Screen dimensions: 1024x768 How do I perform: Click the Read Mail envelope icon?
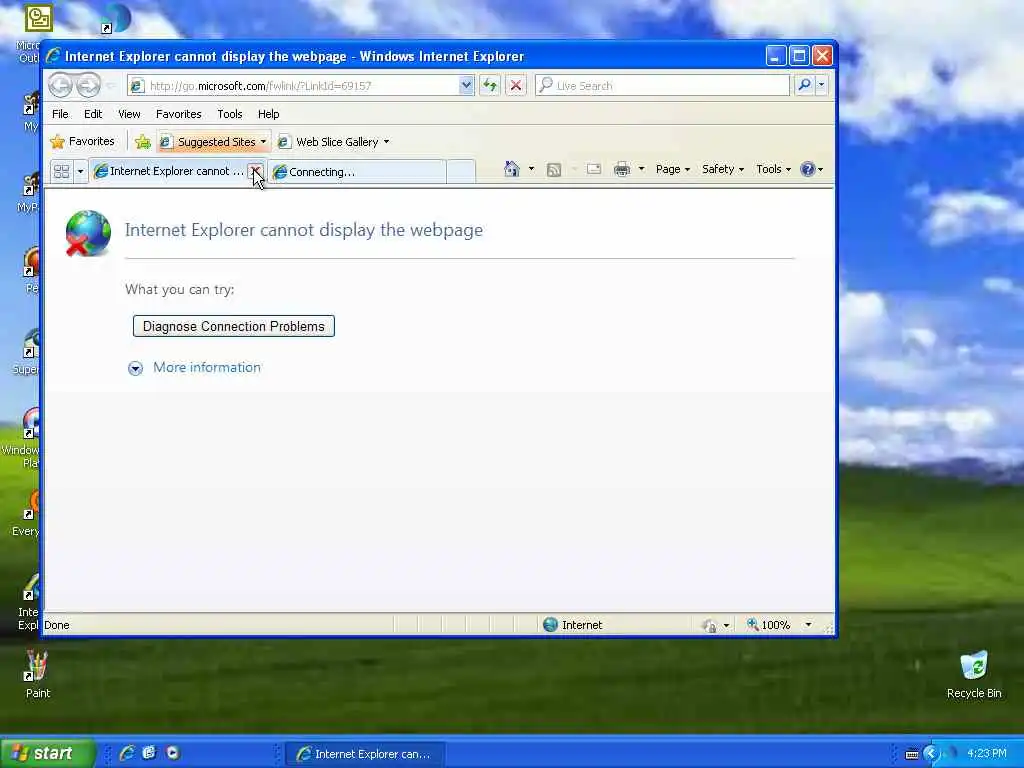click(x=594, y=169)
